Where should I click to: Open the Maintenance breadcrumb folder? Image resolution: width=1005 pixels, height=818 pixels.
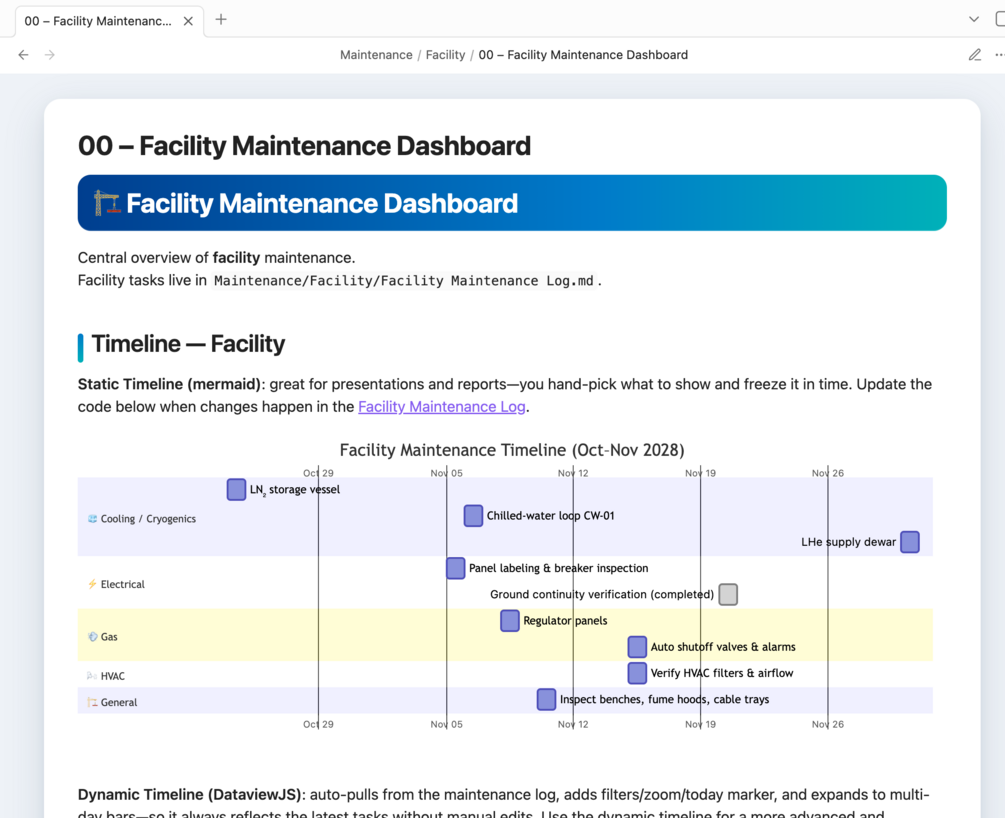tap(376, 55)
